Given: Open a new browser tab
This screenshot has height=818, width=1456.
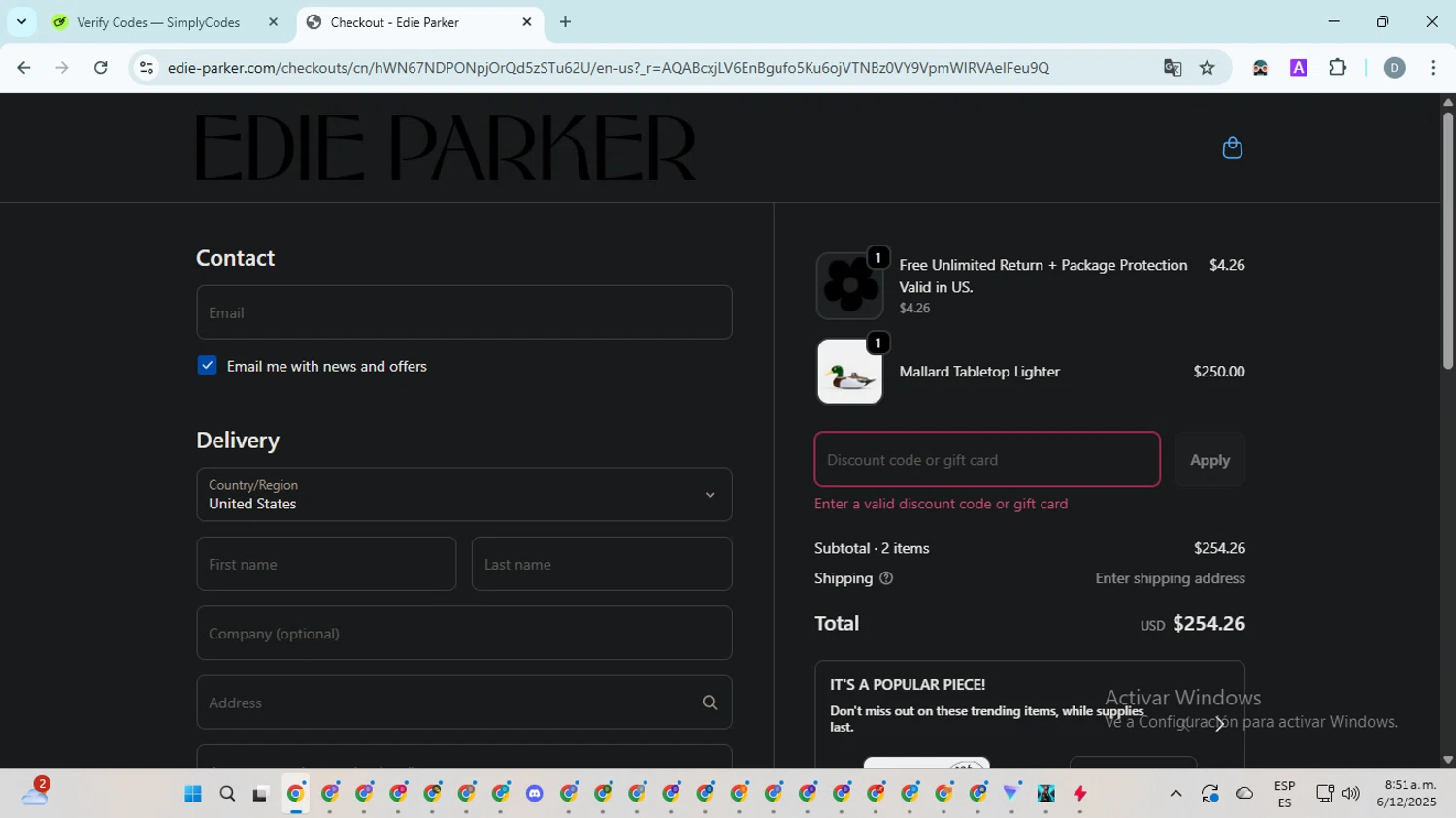Looking at the screenshot, I should pyautogui.click(x=565, y=22).
